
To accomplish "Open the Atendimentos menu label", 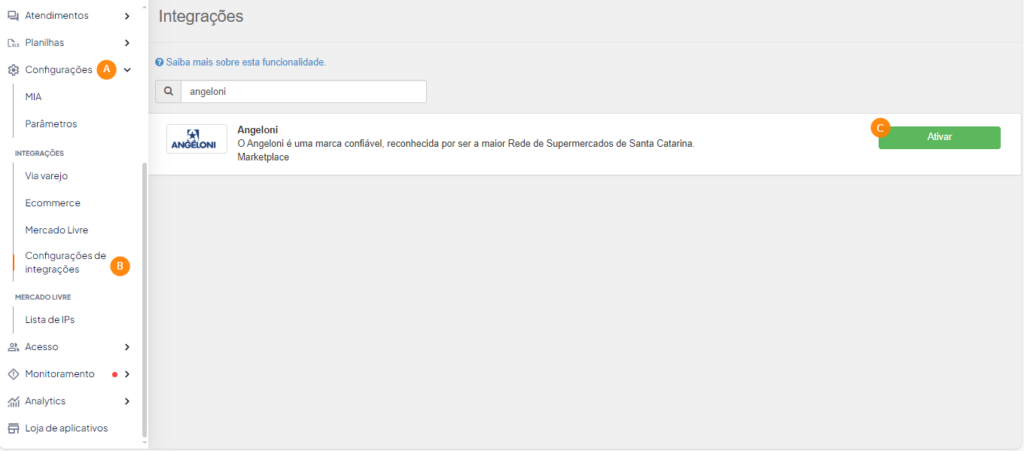I will tap(57, 16).
